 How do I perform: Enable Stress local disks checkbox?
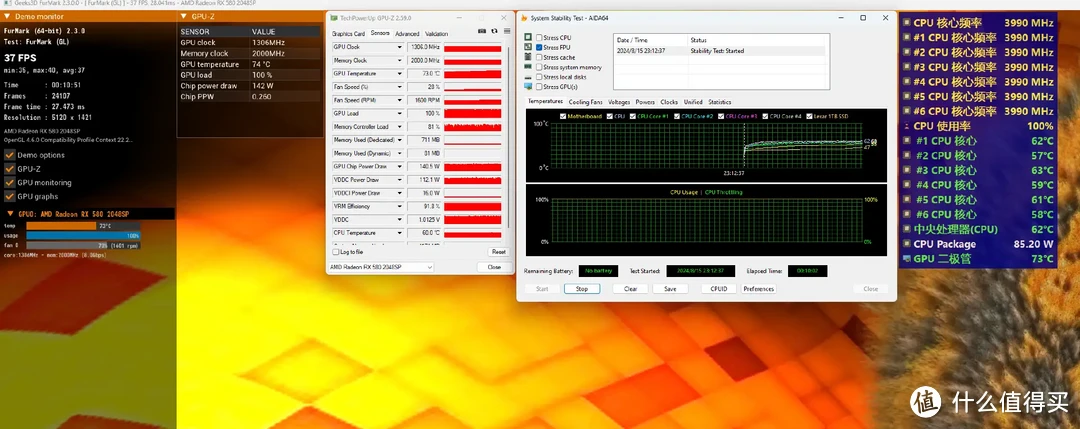click(x=539, y=77)
